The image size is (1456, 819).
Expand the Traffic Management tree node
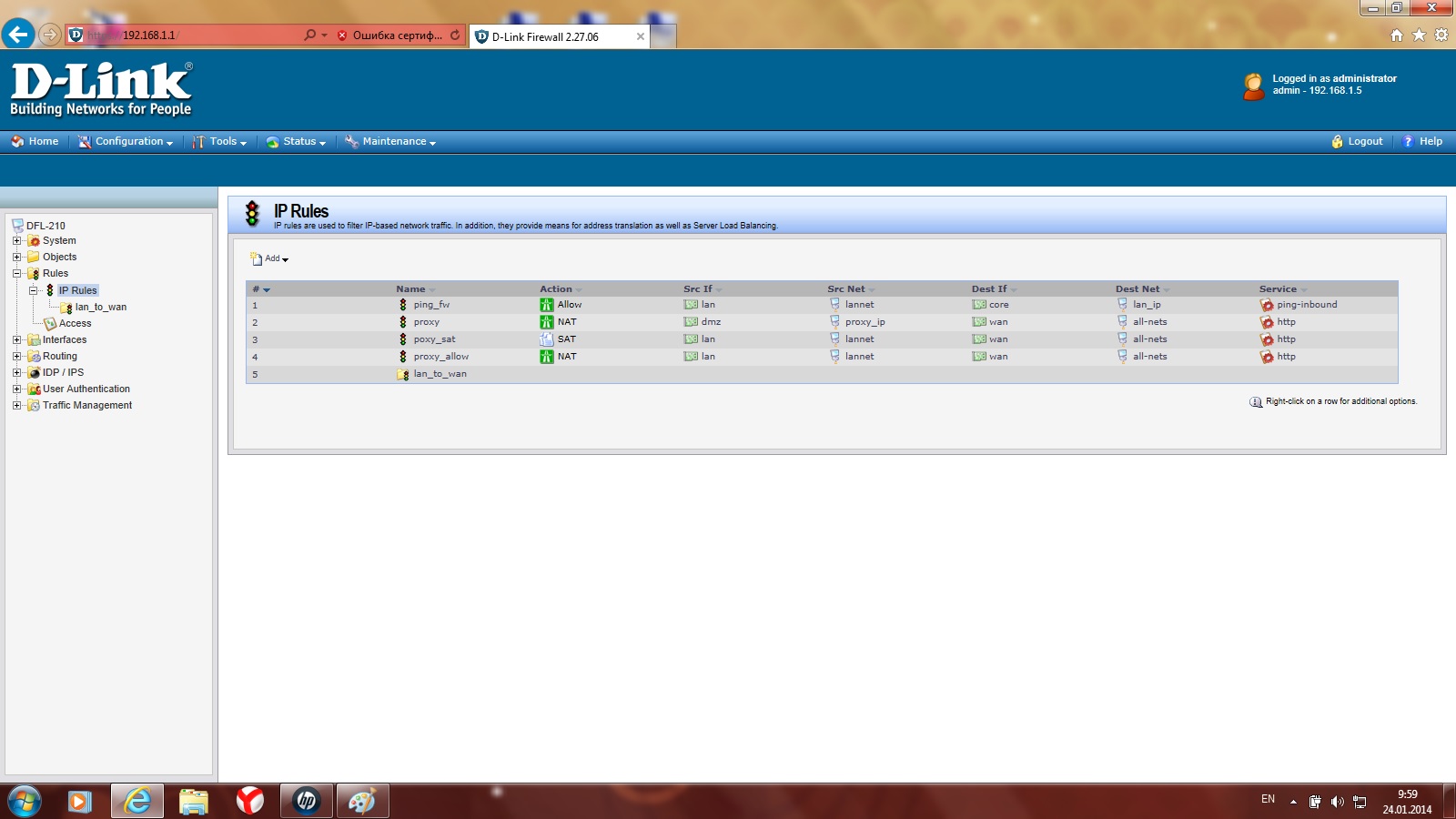tap(16, 406)
